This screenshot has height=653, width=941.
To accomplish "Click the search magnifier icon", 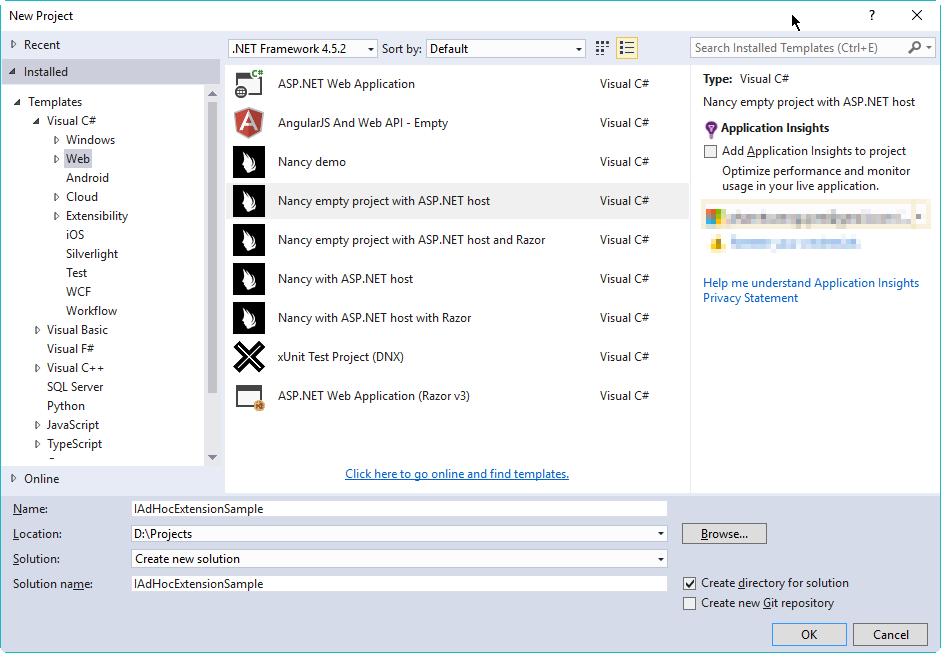I will (914, 47).
